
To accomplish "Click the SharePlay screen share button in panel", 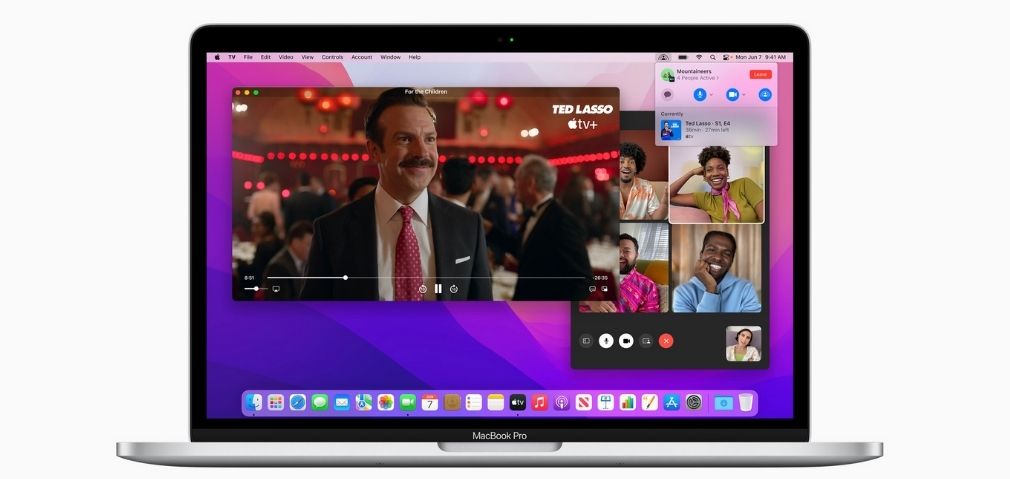I will [765, 95].
